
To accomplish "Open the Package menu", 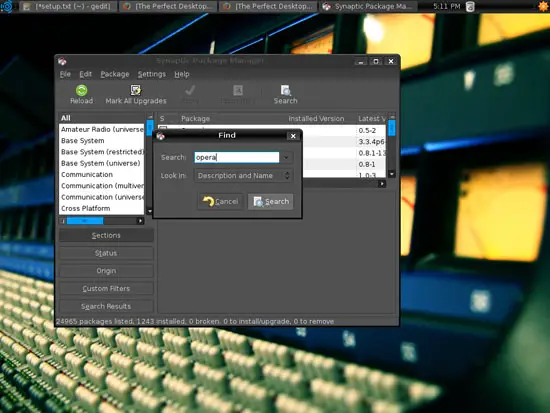I will tap(115, 74).
